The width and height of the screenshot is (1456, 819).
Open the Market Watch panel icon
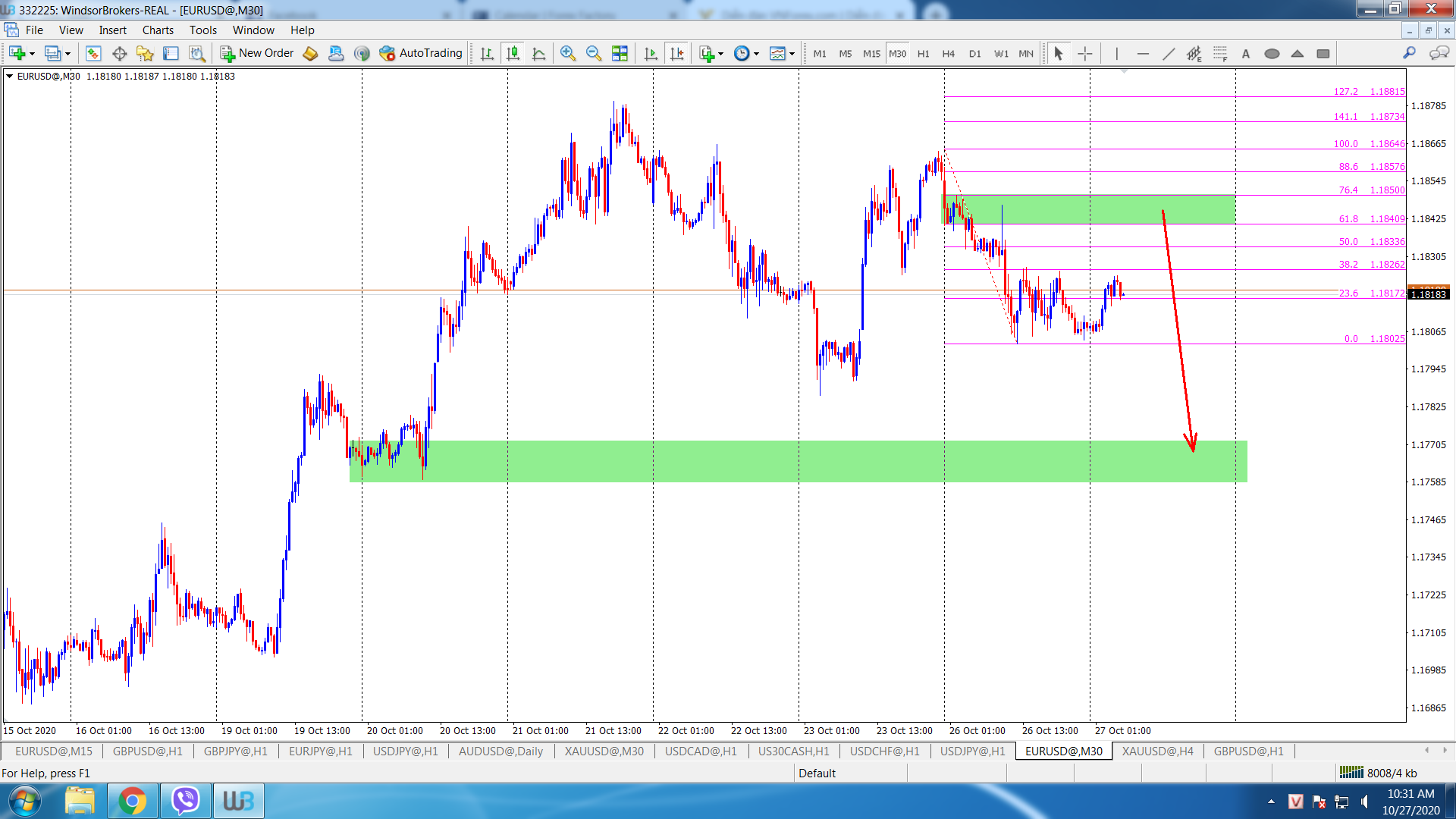[93, 53]
